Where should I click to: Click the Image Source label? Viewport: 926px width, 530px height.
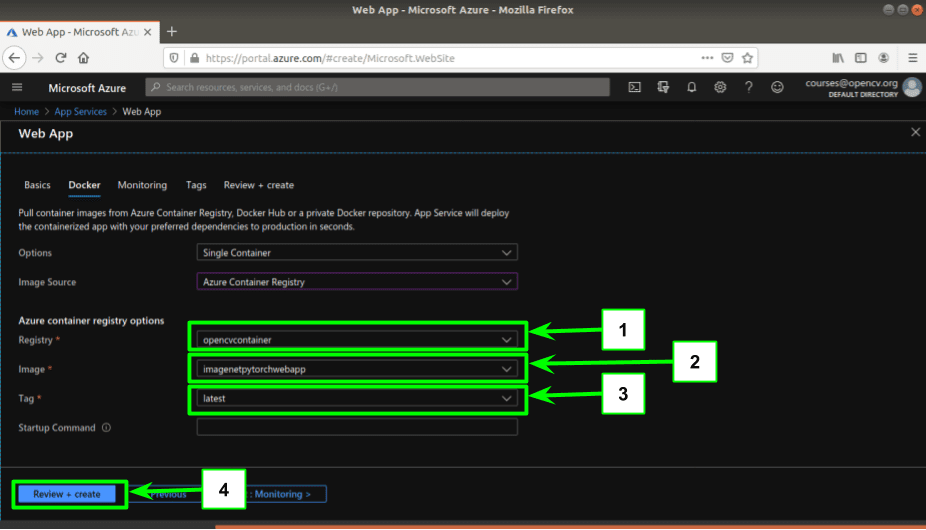point(47,282)
